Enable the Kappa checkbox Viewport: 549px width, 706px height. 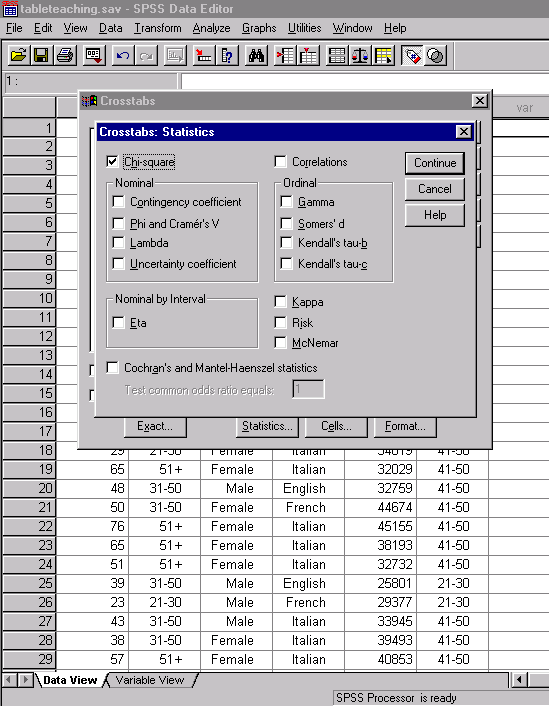(281, 301)
